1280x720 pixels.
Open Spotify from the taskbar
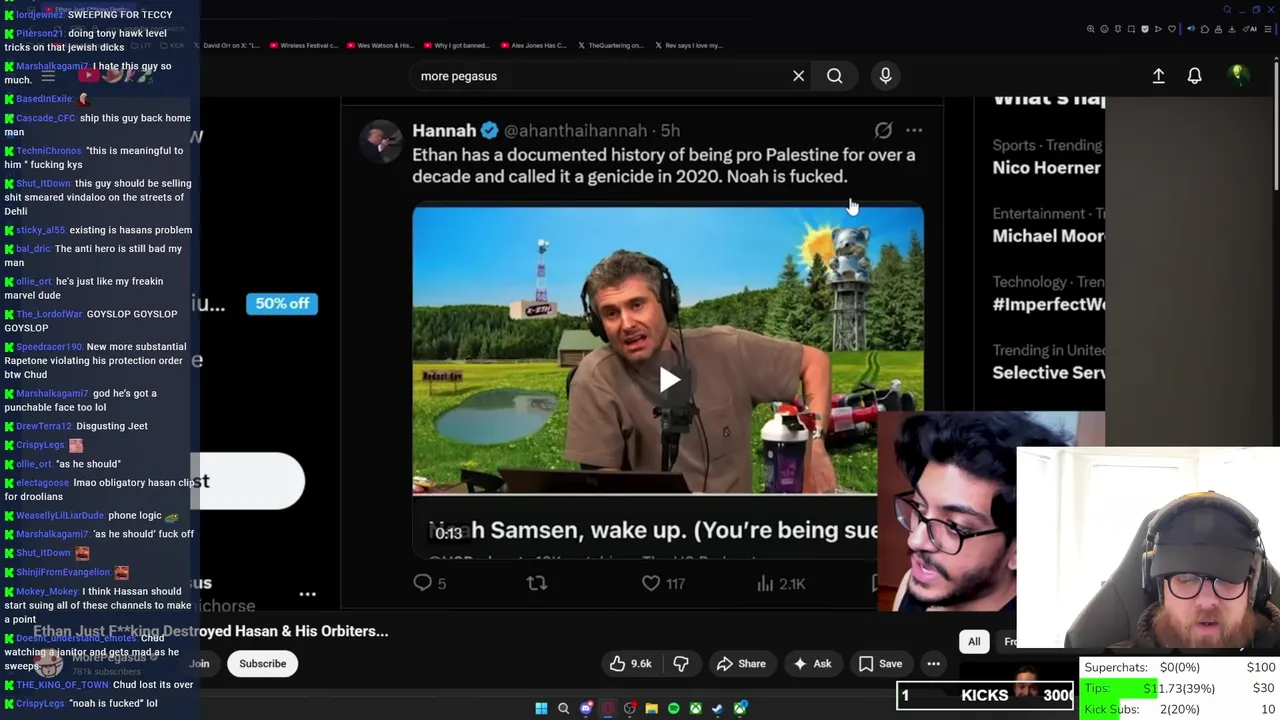[x=673, y=708]
